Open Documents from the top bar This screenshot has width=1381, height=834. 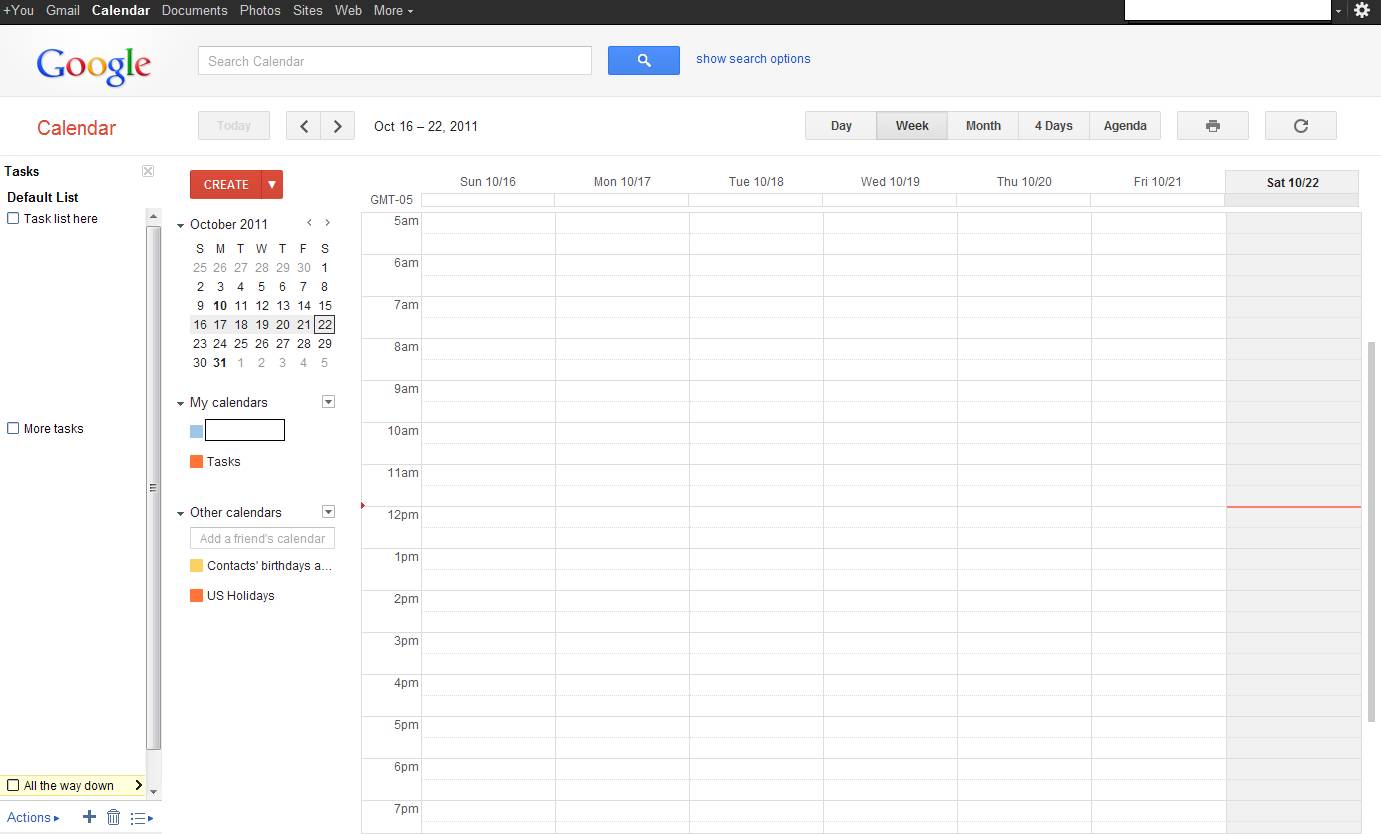[x=194, y=10]
